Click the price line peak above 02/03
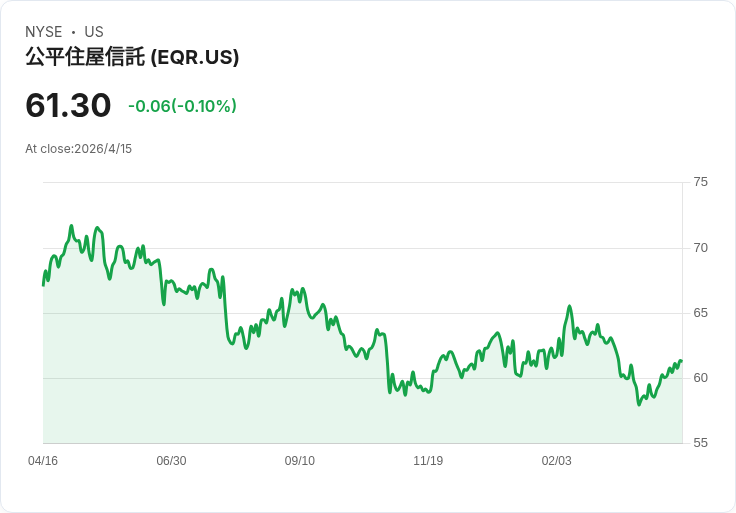 pos(569,306)
